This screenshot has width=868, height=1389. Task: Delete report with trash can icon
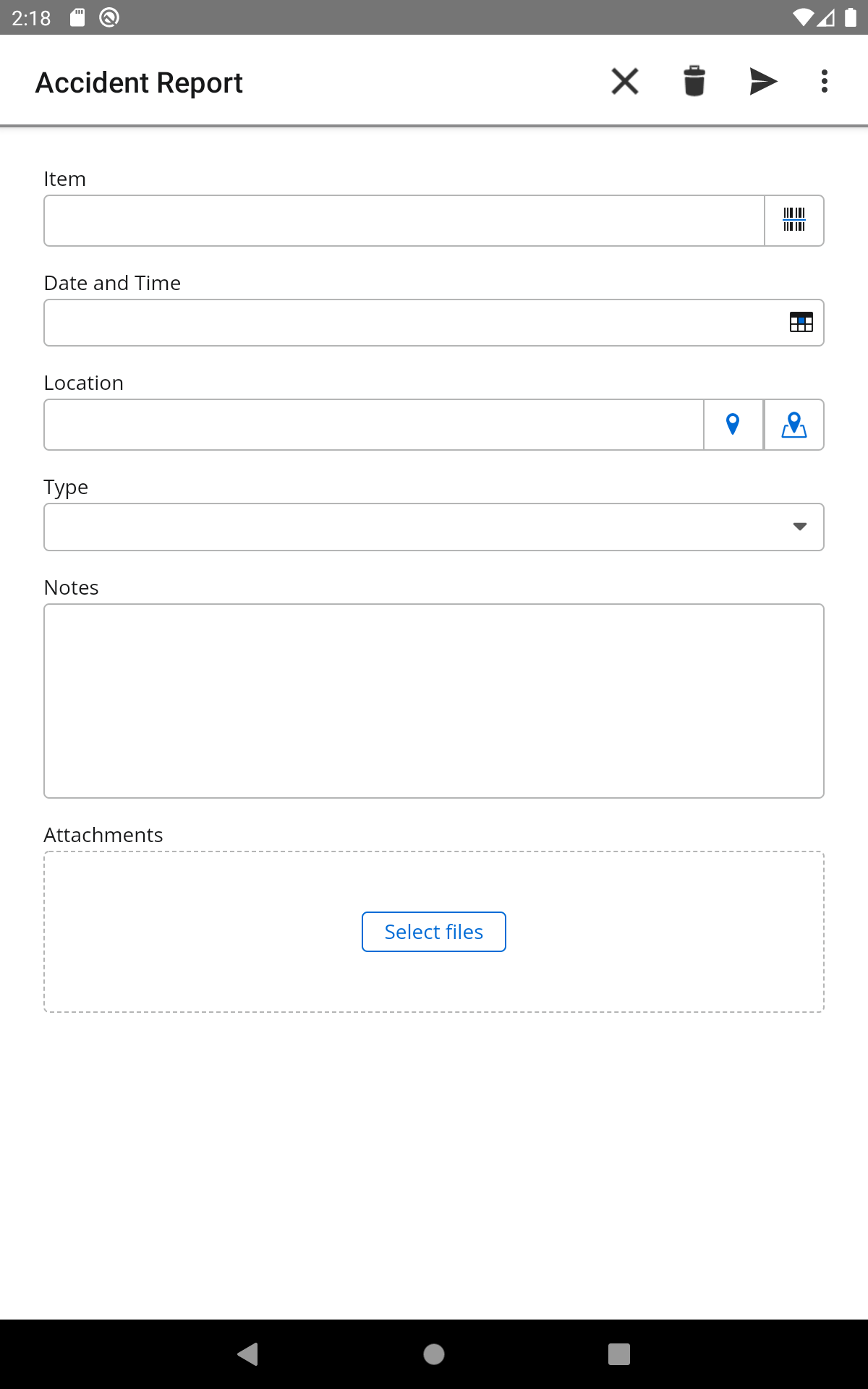tap(694, 81)
